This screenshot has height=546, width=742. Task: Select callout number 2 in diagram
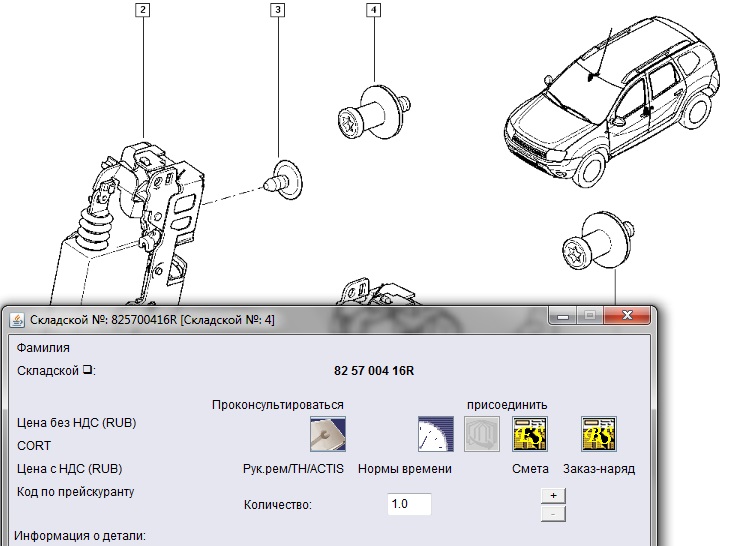pos(144,12)
